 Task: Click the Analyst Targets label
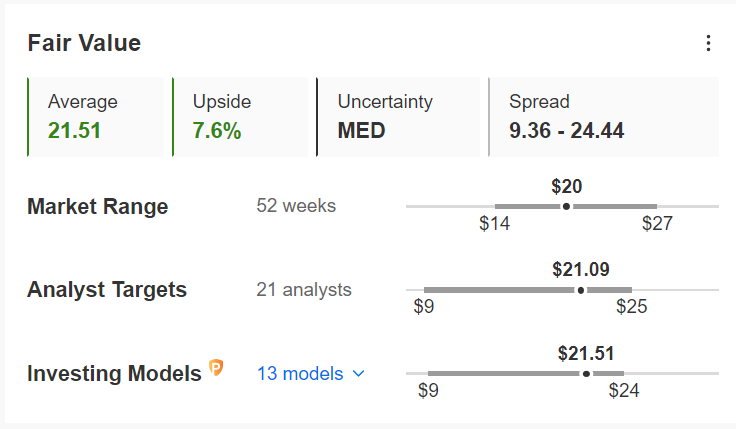click(107, 290)
